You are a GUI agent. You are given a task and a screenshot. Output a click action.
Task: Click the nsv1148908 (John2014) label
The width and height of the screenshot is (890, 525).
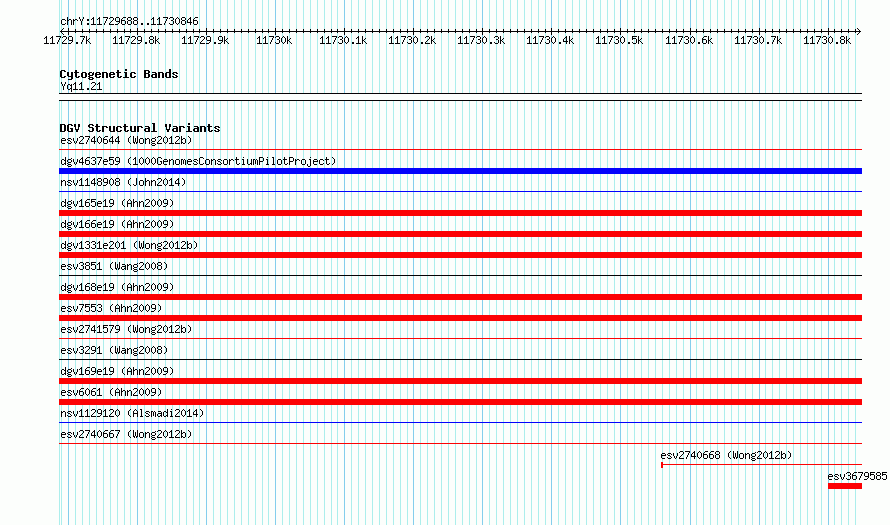pos(123,182)
